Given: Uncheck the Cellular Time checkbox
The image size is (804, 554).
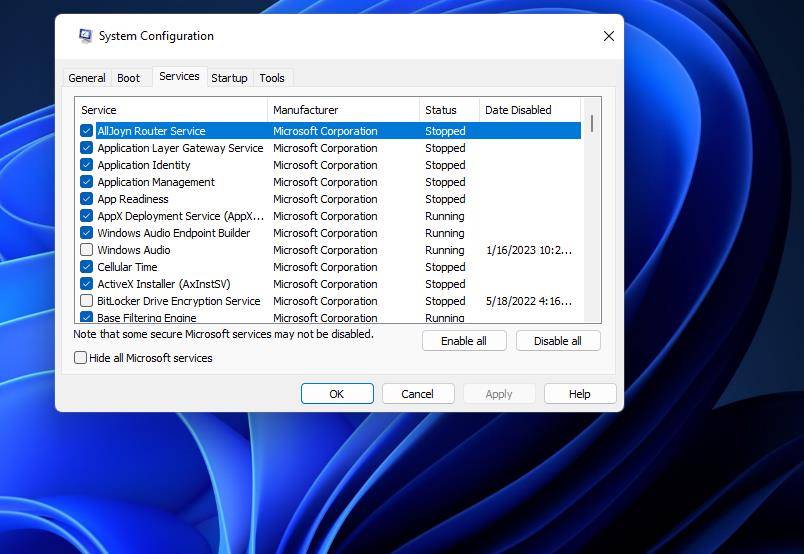Looking at the screenshot, I should coord(87,267).
